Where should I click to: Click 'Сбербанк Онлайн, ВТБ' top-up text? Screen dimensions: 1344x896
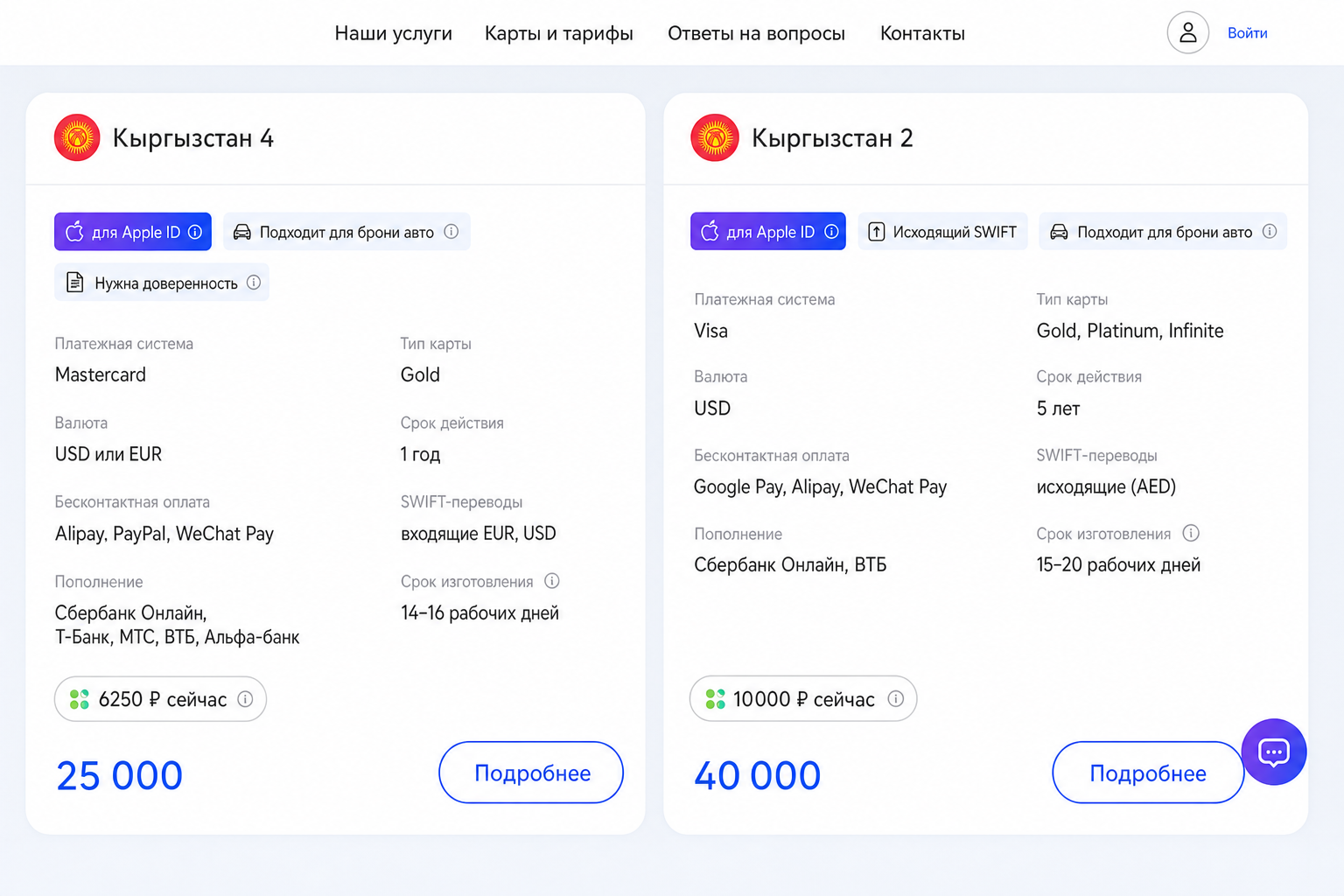[790, 565]
